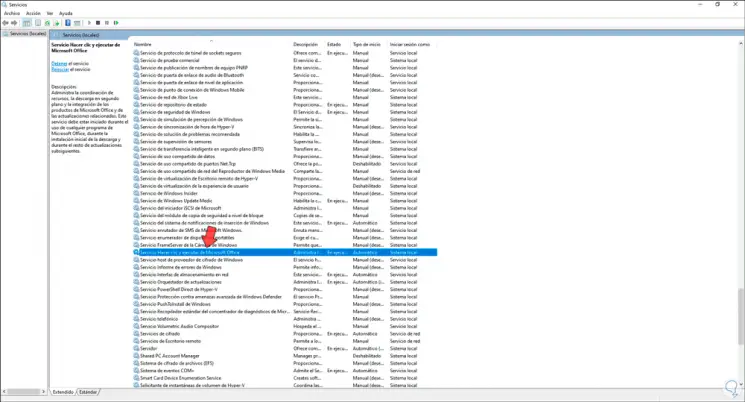Screen dimensions: 745x402
Task: Click the Refresh toolbar icon
Action: 47,23
